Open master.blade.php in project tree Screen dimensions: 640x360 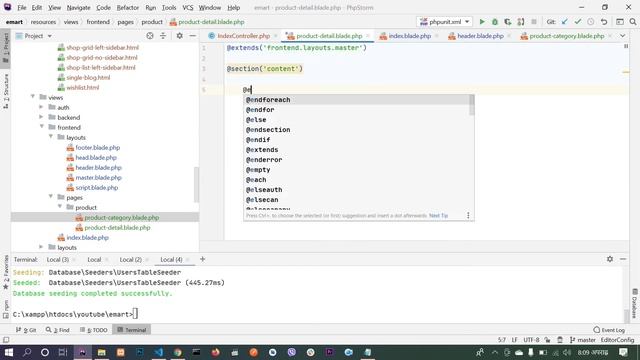pyautogui.click(x=98, y=178)
